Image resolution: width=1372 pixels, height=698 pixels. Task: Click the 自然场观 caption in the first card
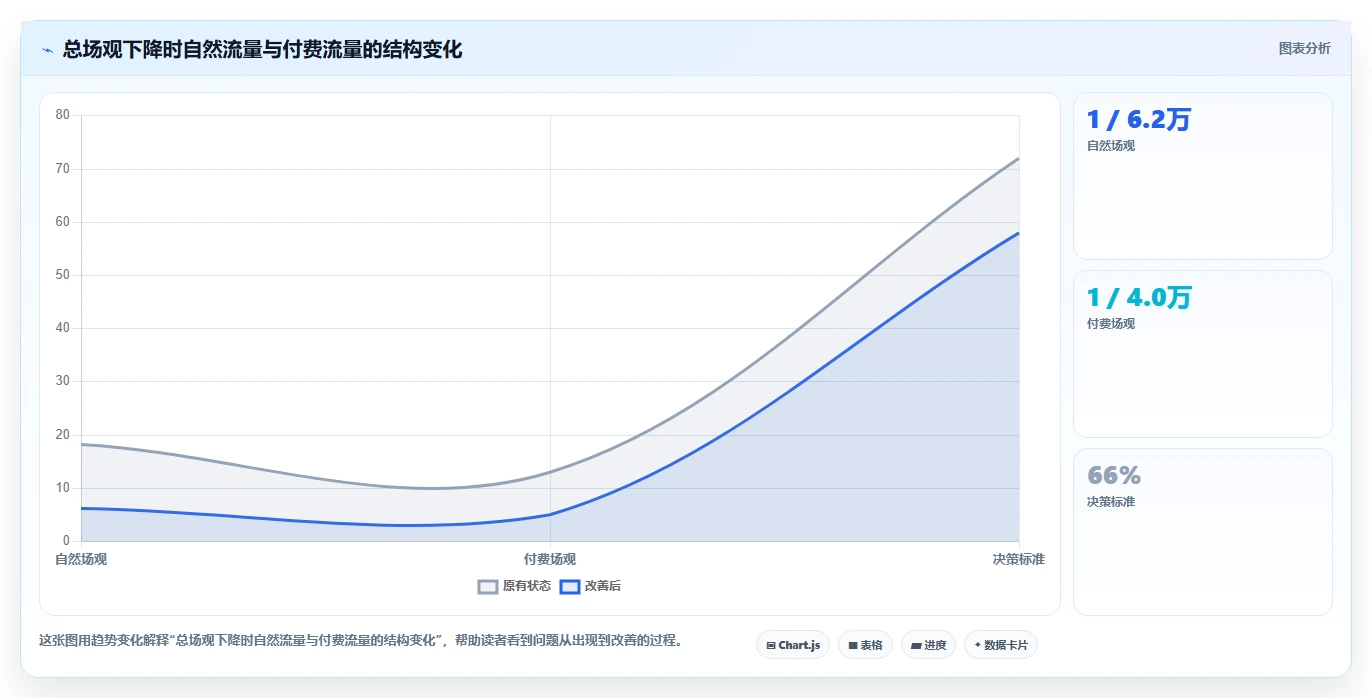coord(1111,146)
